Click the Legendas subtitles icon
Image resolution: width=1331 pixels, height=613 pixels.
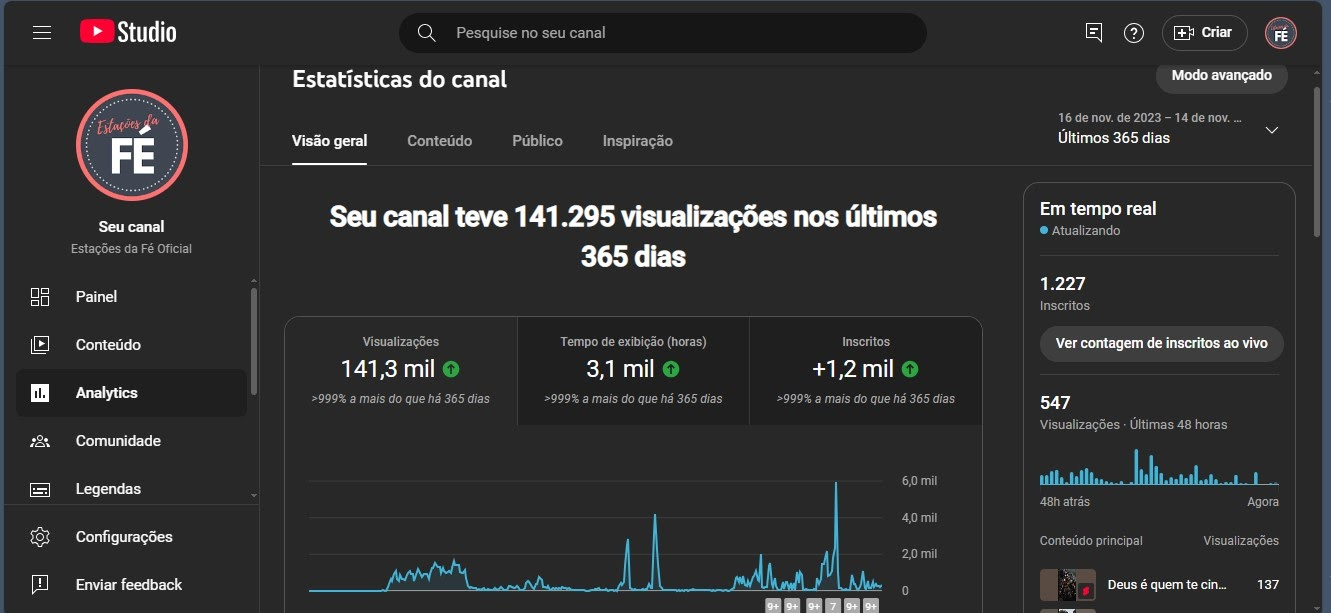pyautogui.click(x=40, y=489)
